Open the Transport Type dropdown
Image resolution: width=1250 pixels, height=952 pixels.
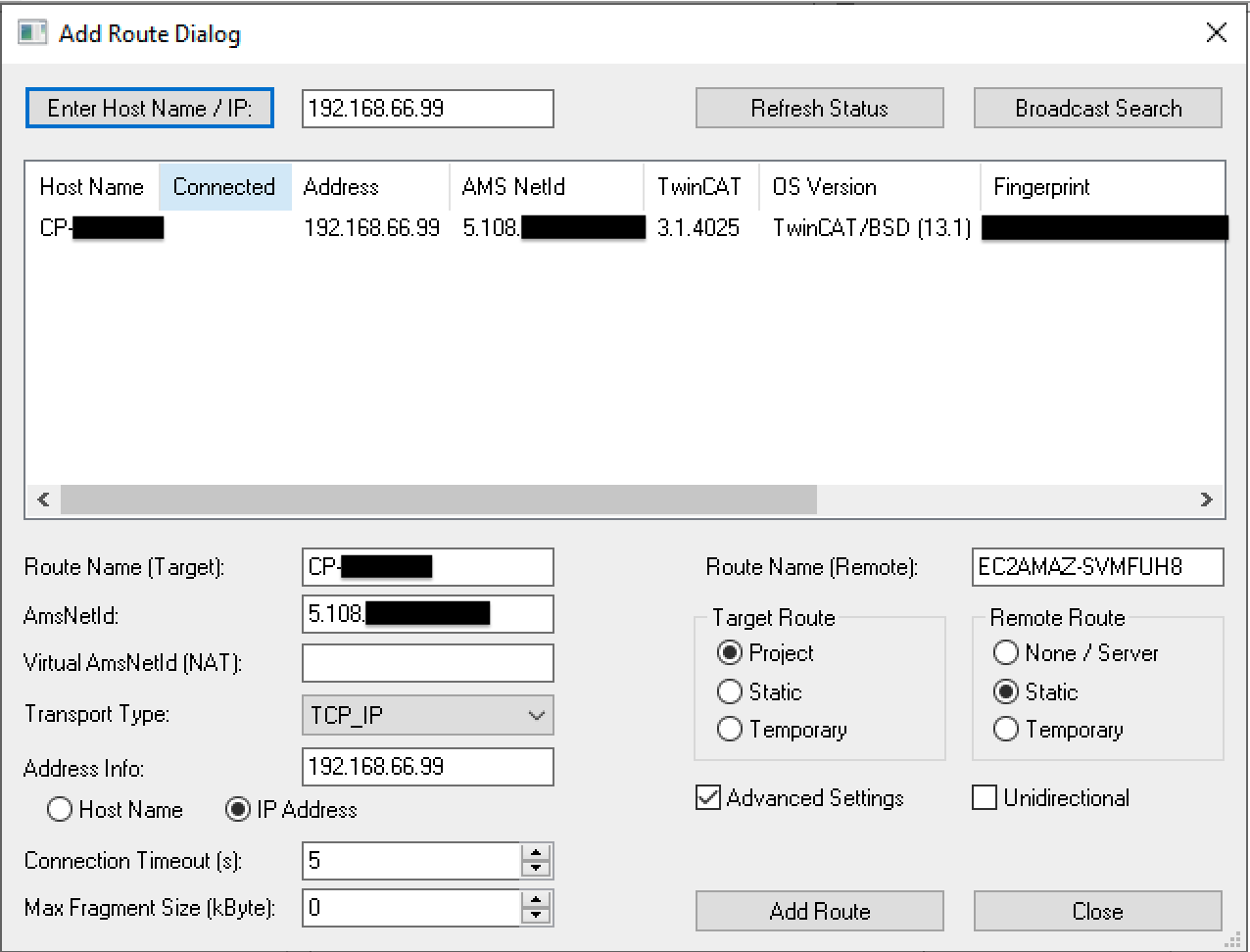tap(428, 716)
